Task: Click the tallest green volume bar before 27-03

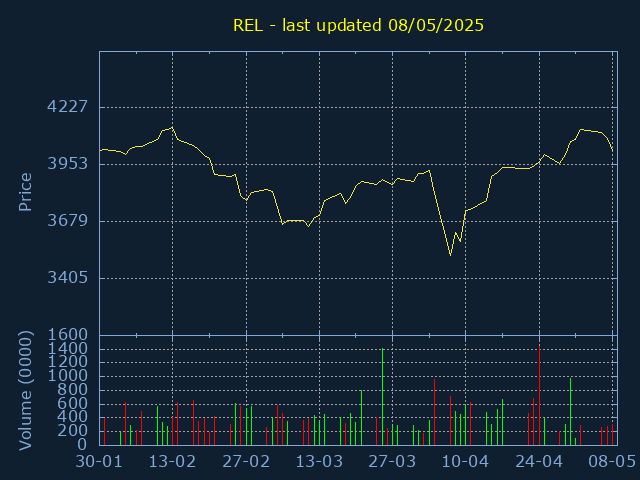Action: tap(382, 396)
